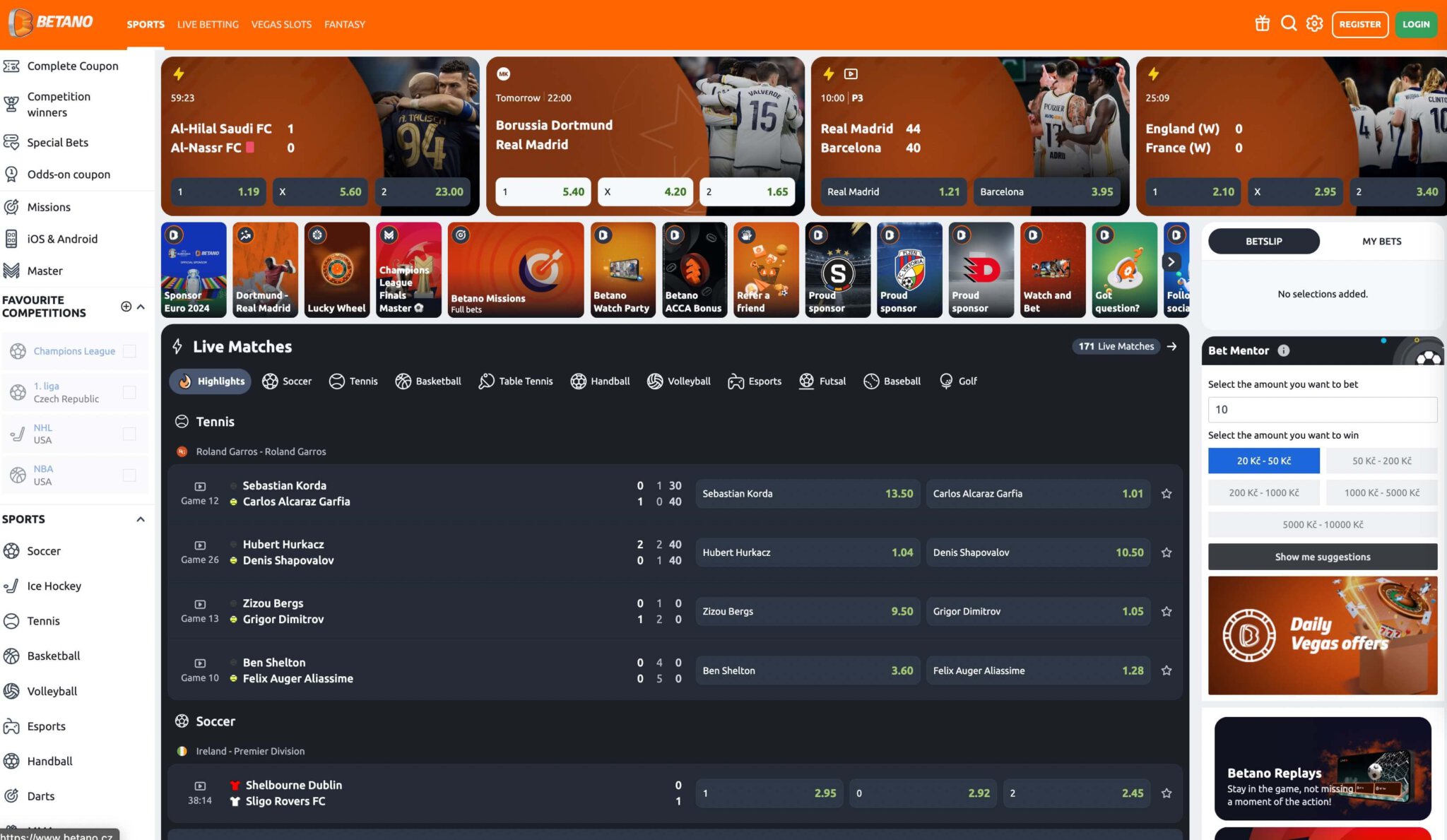
Task: Check the 1. liga Czech Republic checkbox
Action: 129,392
